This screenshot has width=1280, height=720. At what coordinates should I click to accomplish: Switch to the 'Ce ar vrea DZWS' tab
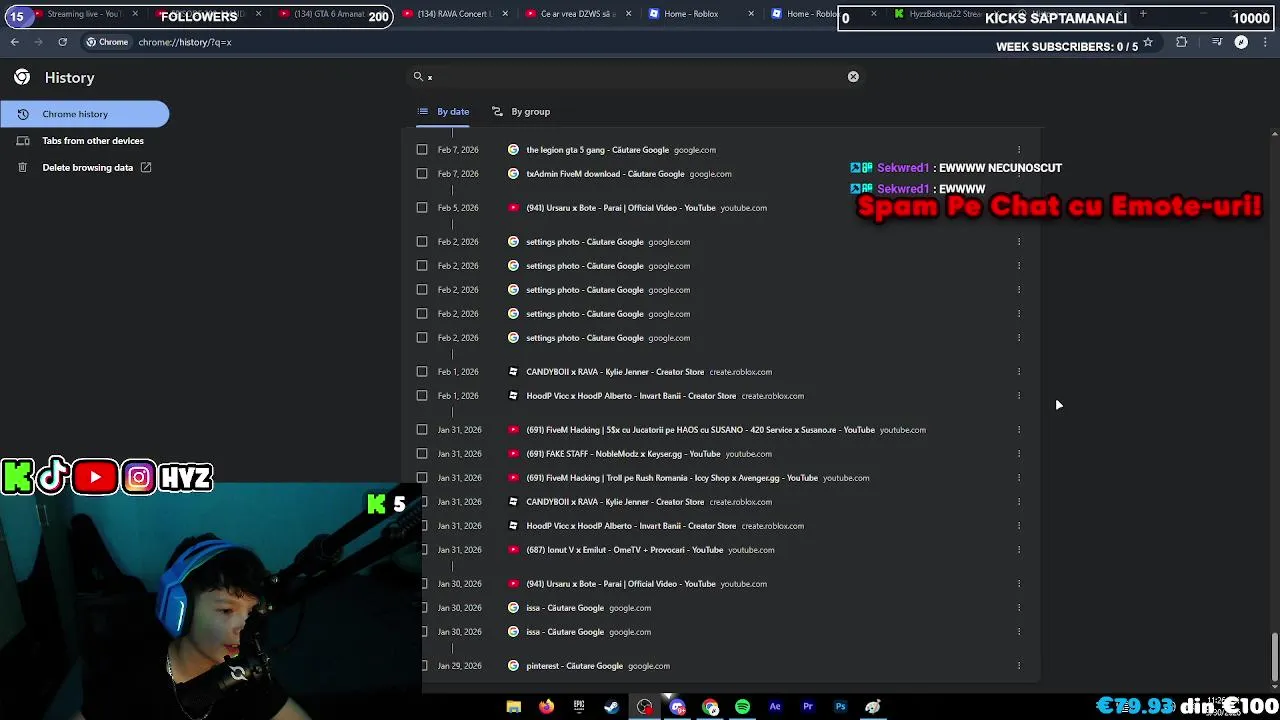click(x=577, y=14)
